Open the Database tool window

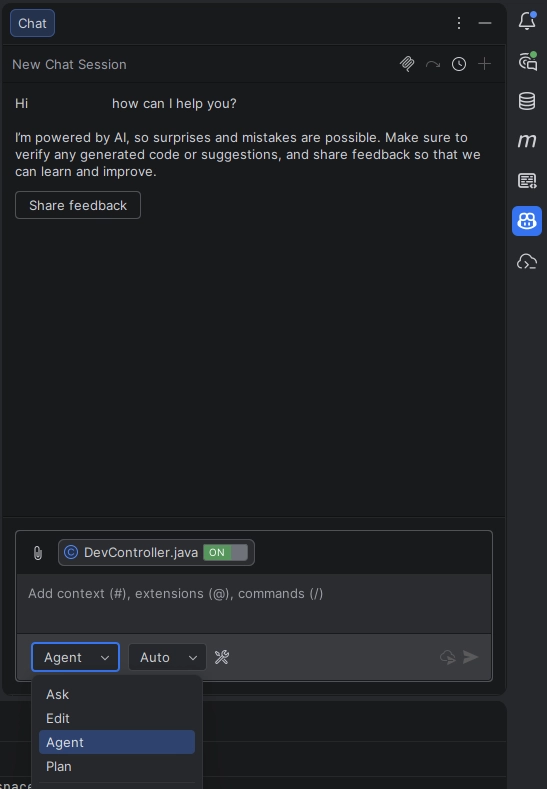point(527,101)
